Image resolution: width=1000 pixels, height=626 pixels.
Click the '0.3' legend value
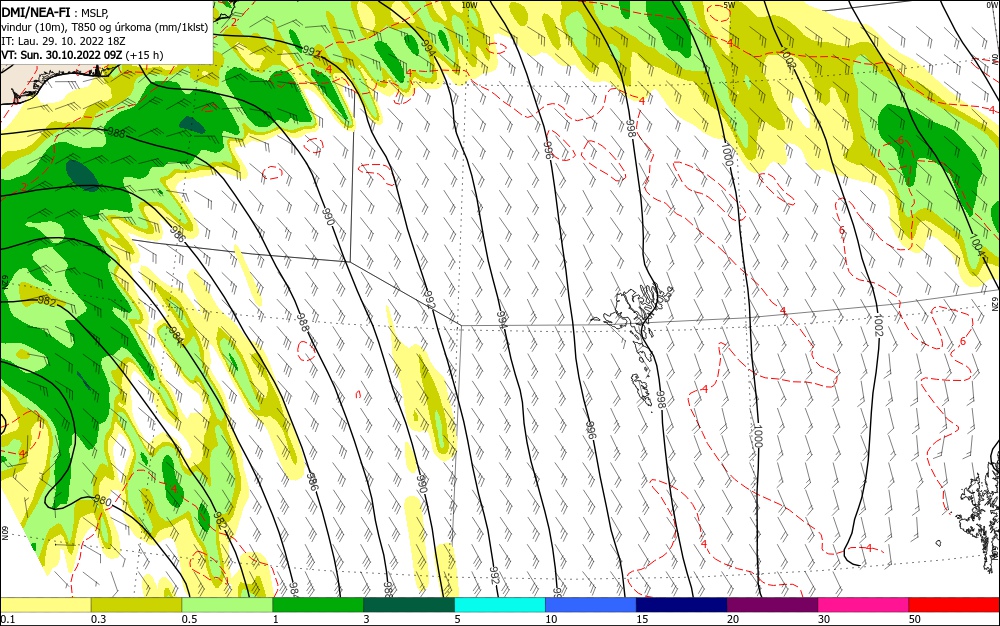(98, 619)
